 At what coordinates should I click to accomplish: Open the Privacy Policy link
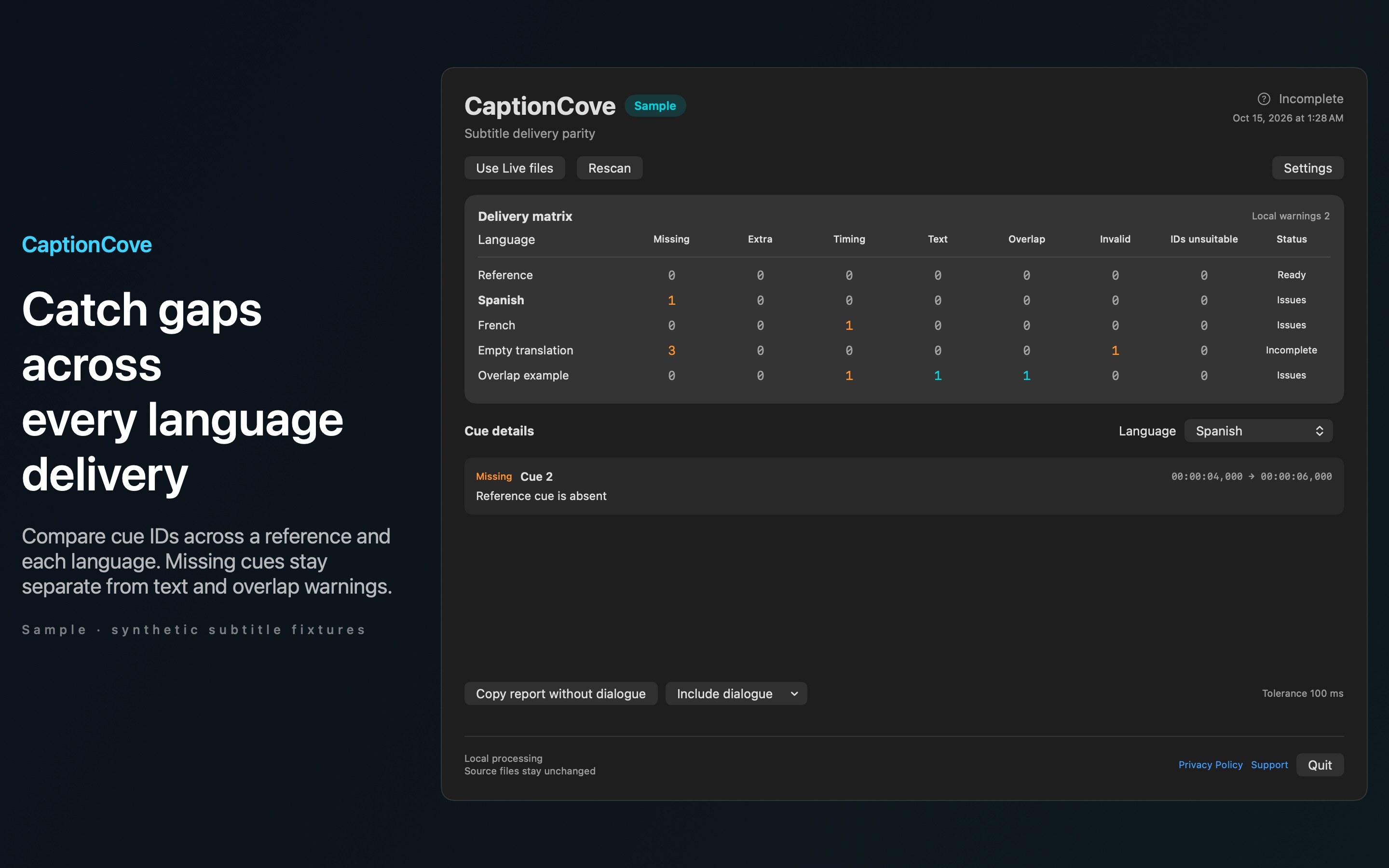tap(1210, 765)
